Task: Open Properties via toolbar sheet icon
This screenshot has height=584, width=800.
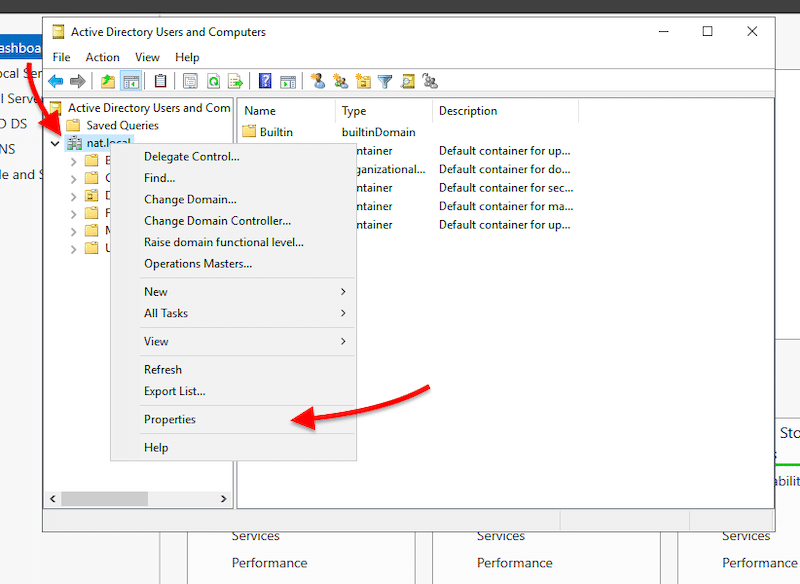Action: tap(190, 81)
